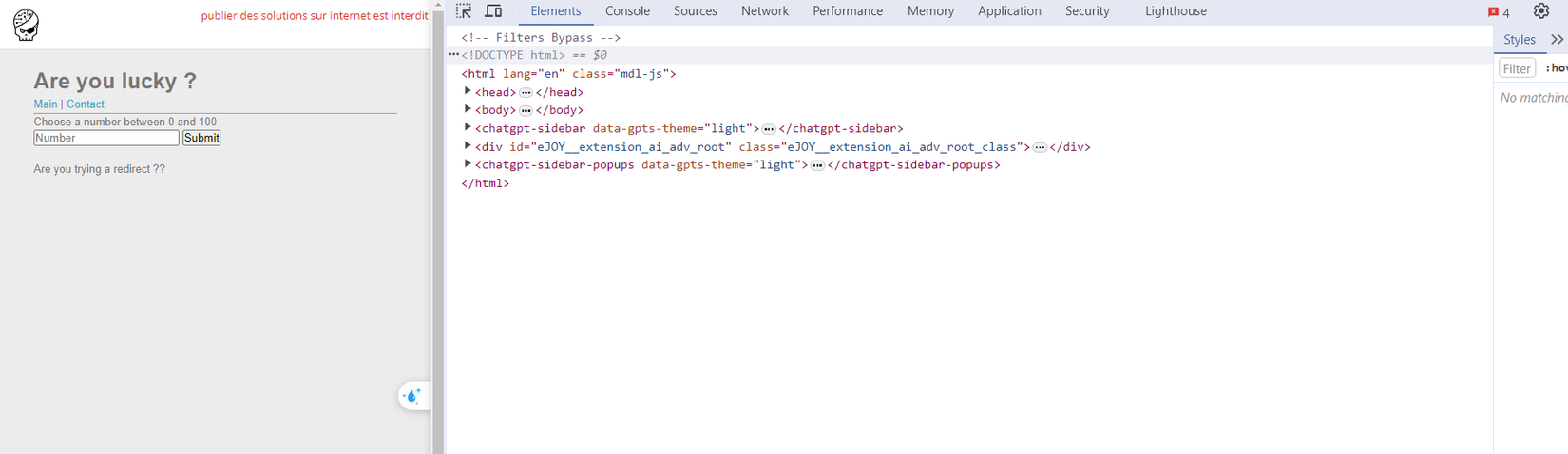Click ellipsis badge in eJOY div node
Viewport: 1568px width, 454px height.
[x=1040, y=147]
